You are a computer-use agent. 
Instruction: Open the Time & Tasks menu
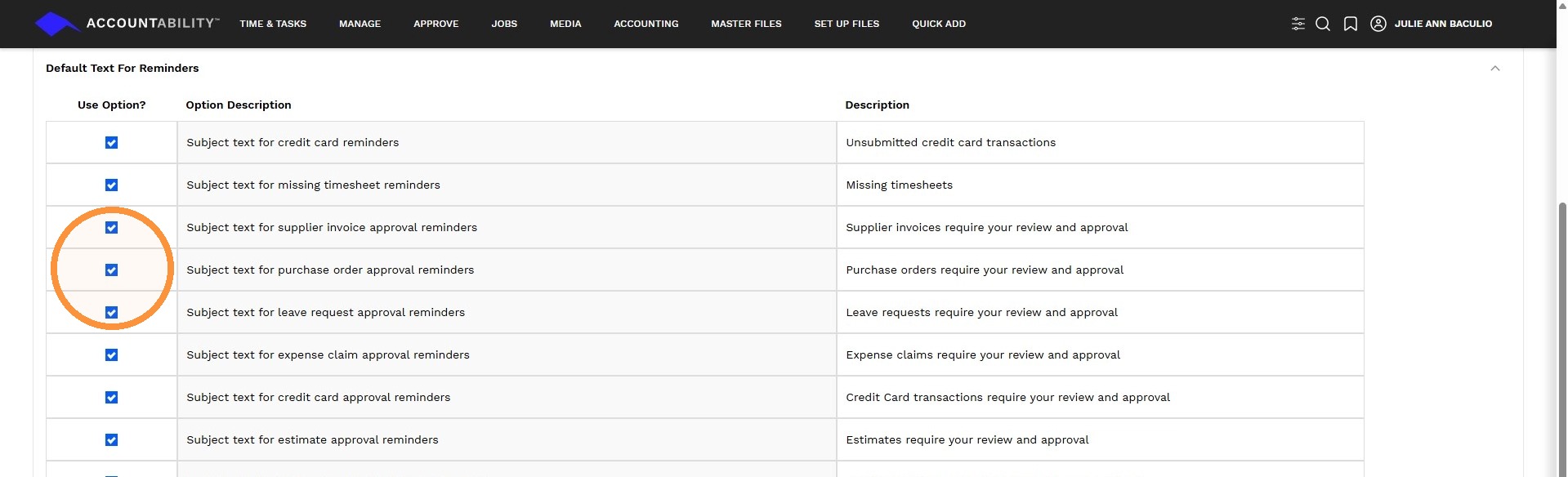click(273, 24)
